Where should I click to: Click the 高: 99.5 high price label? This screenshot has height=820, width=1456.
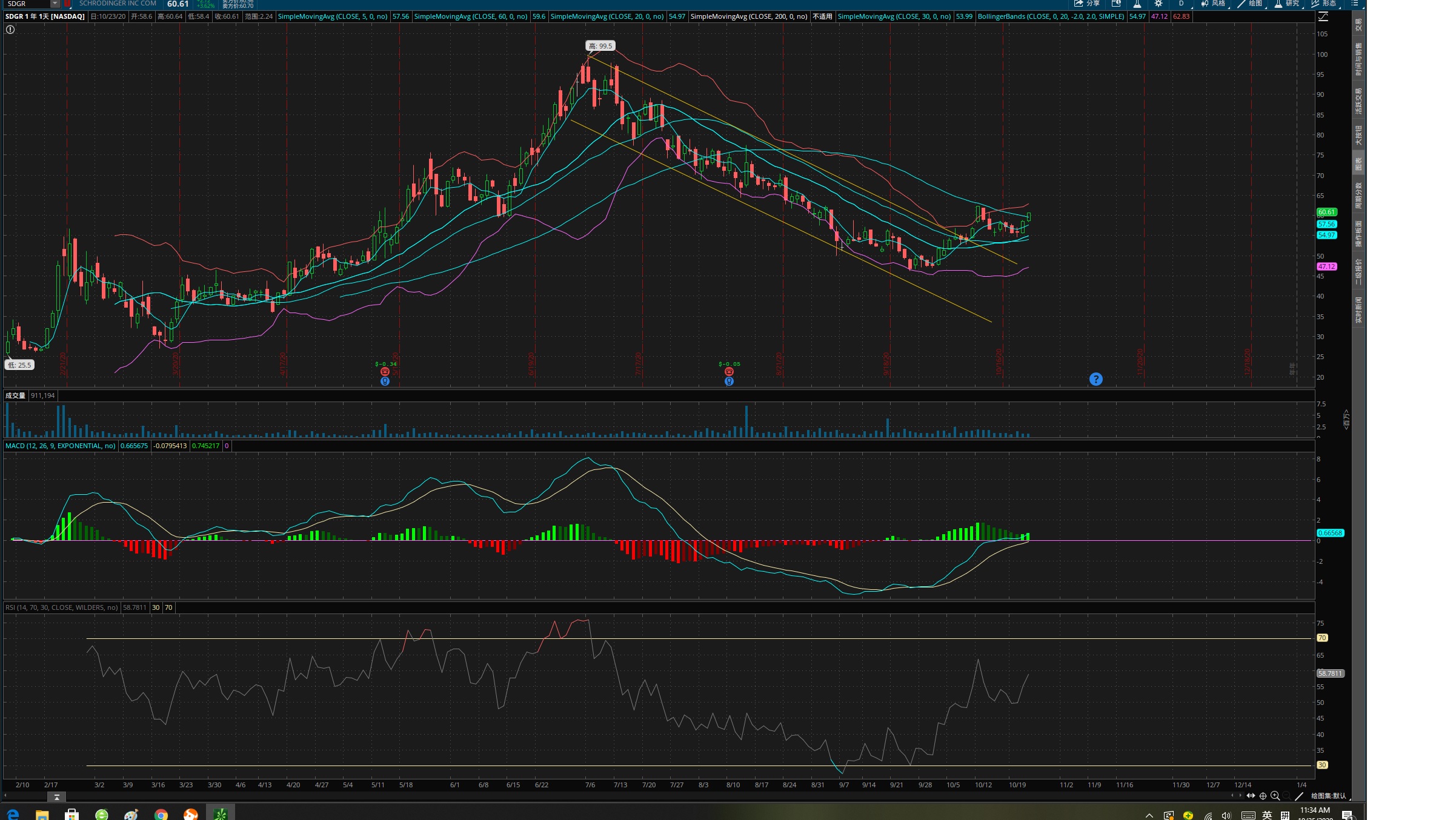pyautogui.click(x=600, y=46)
